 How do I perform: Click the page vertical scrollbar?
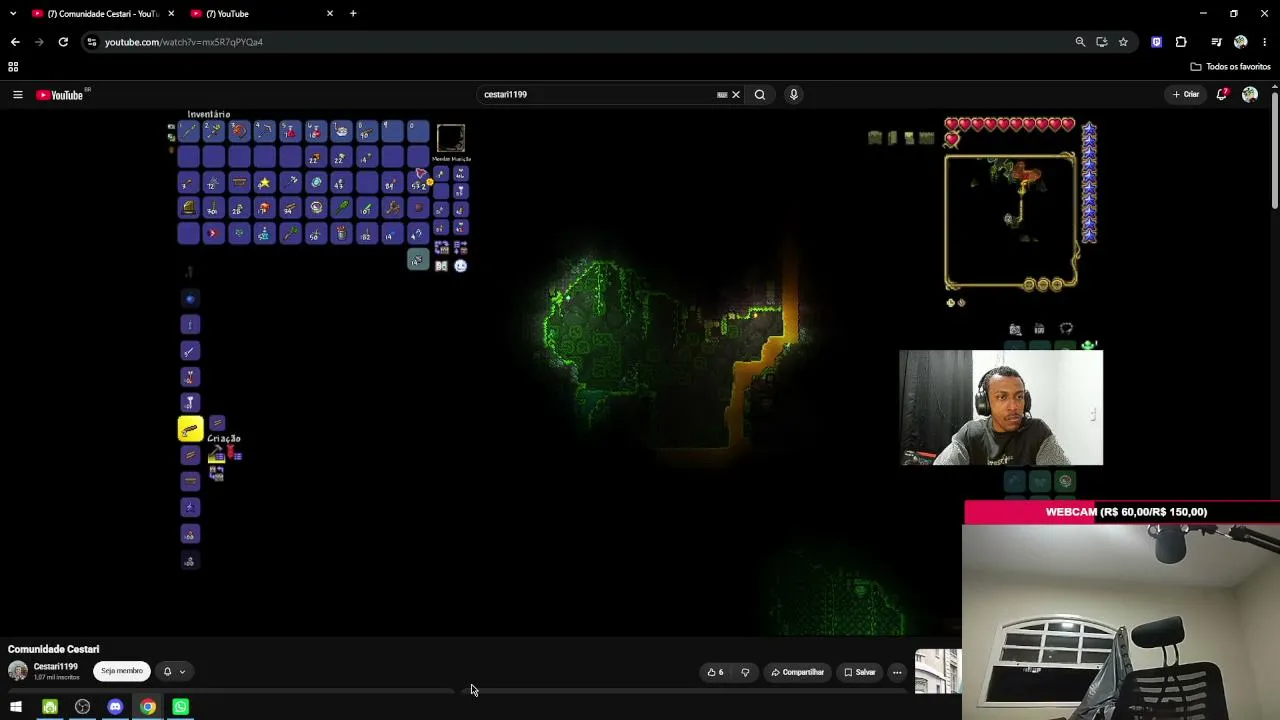coord(1275,150)
